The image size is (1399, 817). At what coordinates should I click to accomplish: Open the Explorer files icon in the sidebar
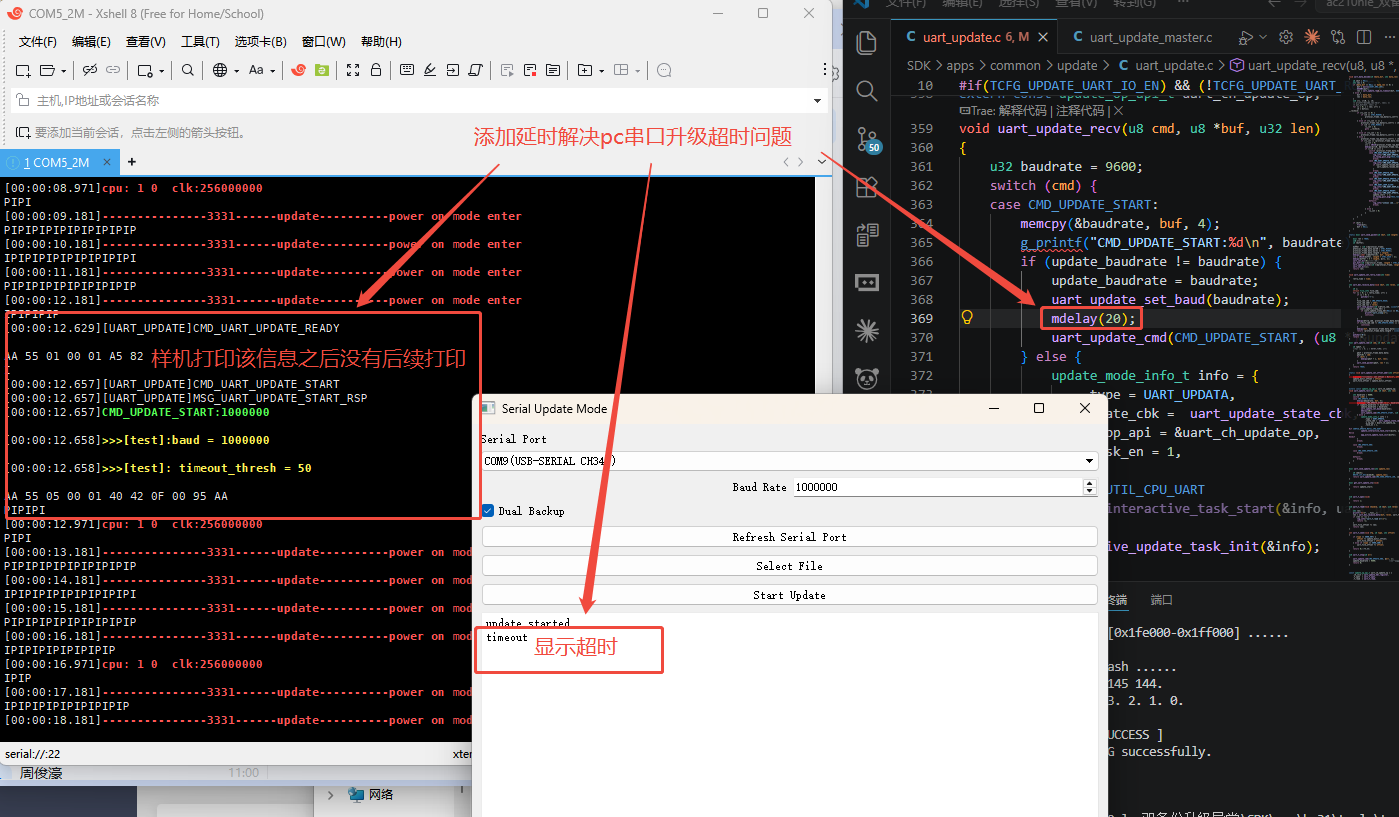click(867, 43)
